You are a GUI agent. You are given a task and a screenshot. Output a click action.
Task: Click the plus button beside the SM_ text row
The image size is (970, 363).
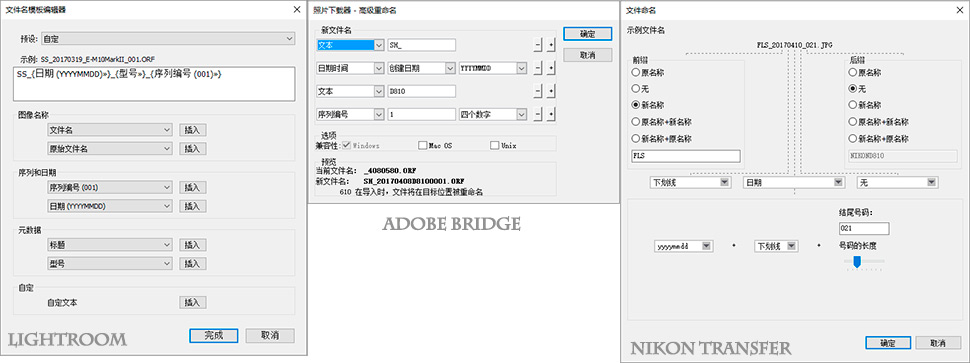click(551, 45)
